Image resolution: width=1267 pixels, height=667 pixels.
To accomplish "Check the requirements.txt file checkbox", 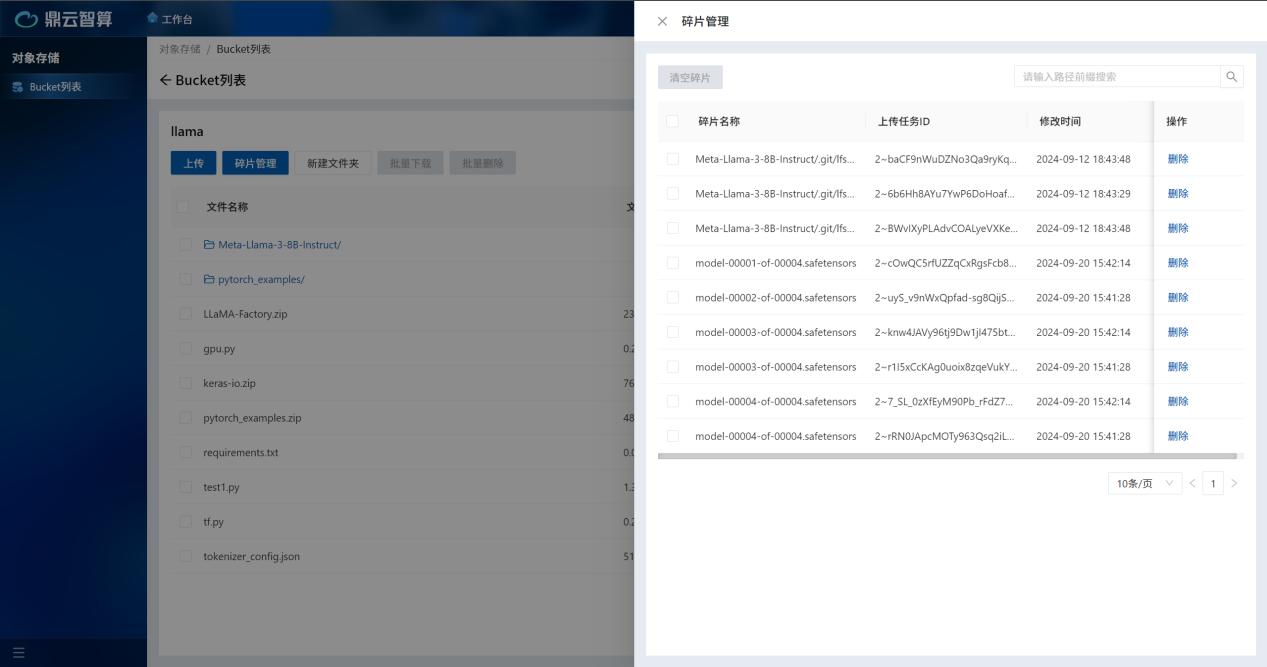I will (186, 453).
